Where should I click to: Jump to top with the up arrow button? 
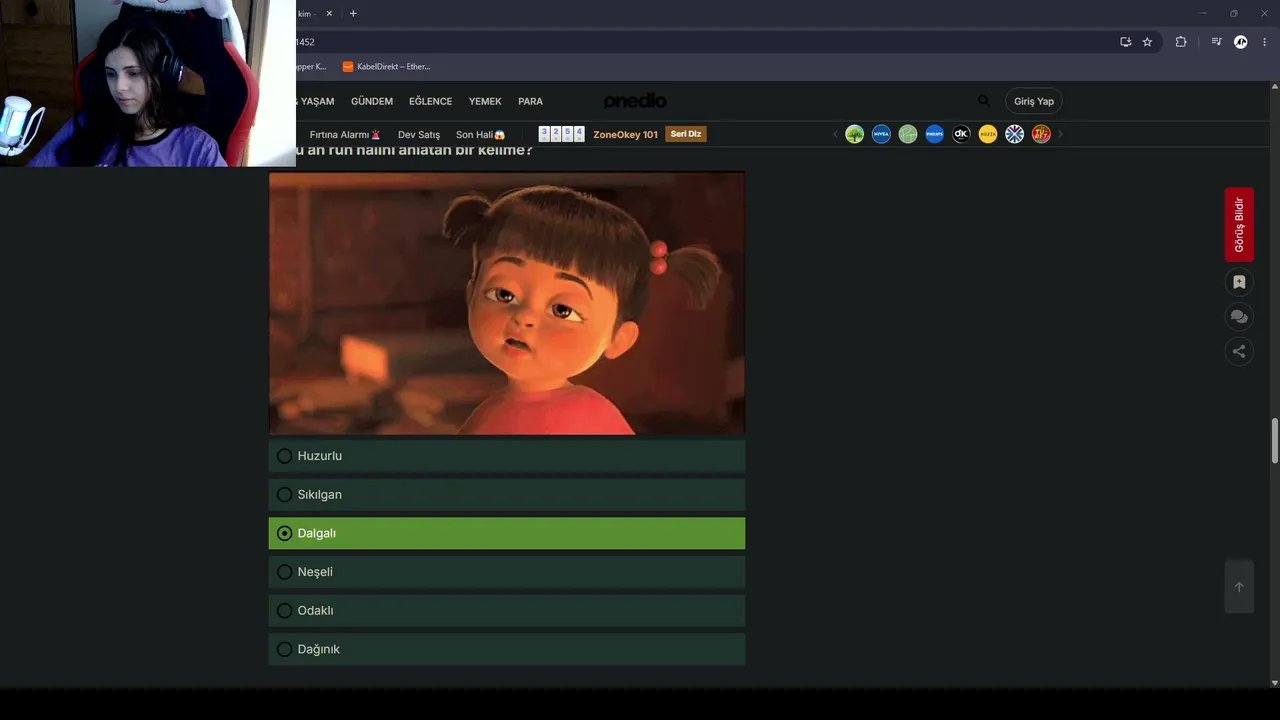(x=1239, y=587)
